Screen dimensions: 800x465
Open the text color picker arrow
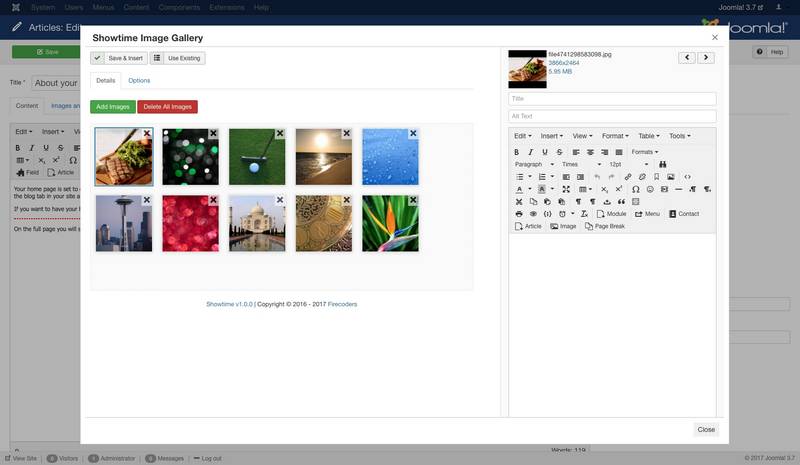[529, 189]
